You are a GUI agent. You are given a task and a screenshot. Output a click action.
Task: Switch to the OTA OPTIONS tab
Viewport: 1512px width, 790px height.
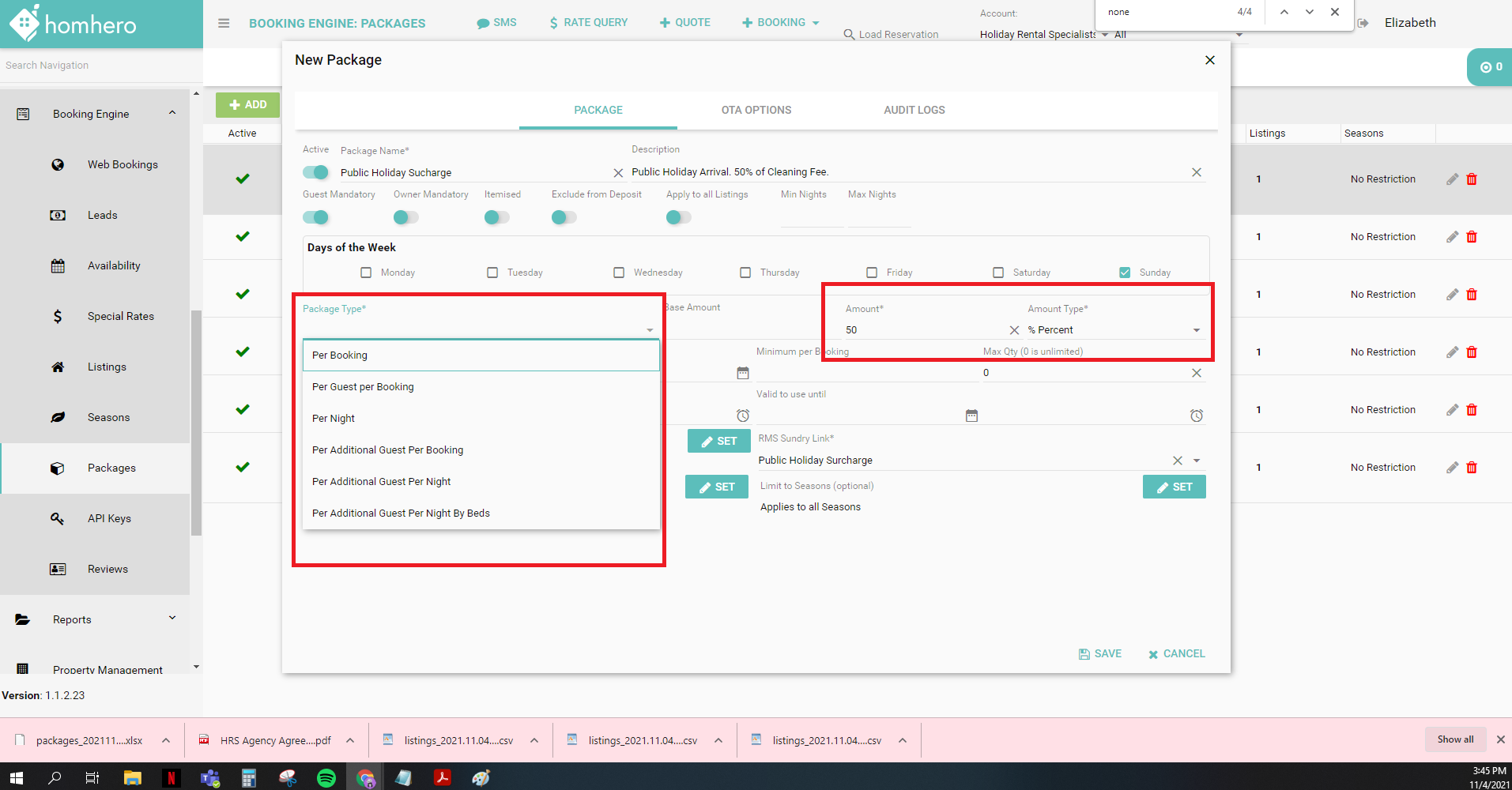click(x=756, y=110)
